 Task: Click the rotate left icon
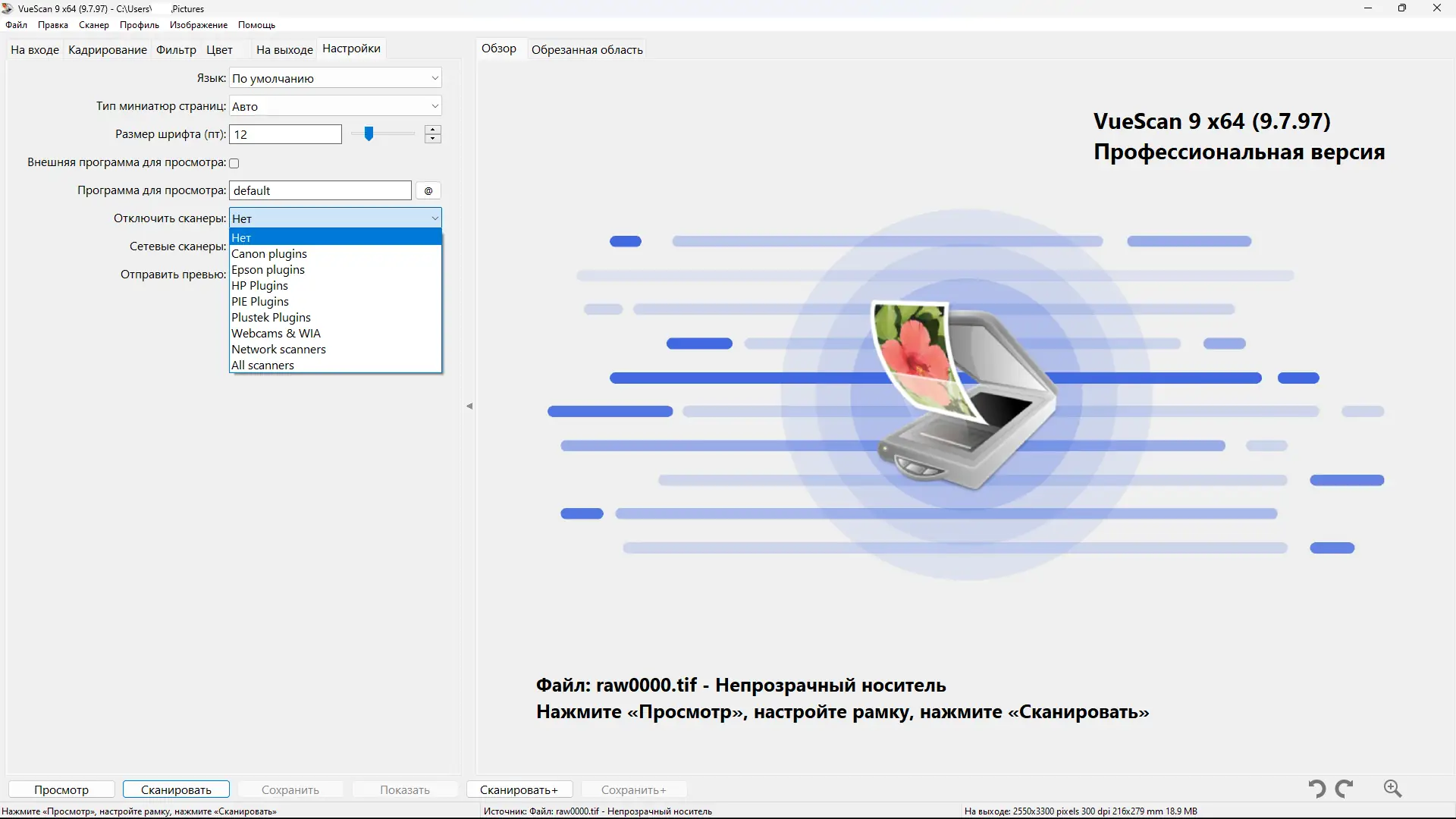tap(1317, 789)
